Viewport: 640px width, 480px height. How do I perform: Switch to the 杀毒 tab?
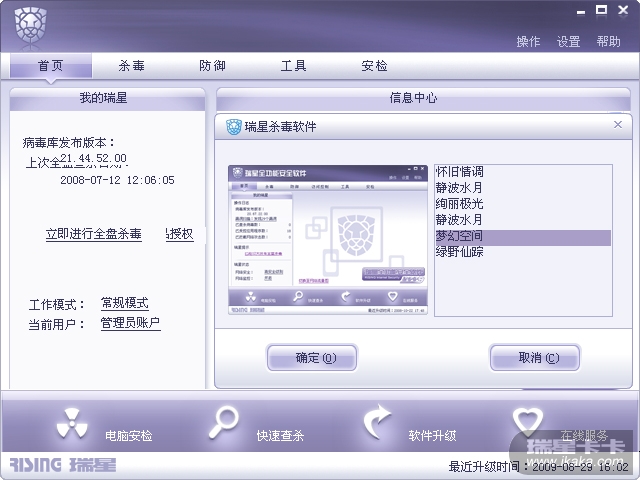pyautogui.click(x=131, y=65)
